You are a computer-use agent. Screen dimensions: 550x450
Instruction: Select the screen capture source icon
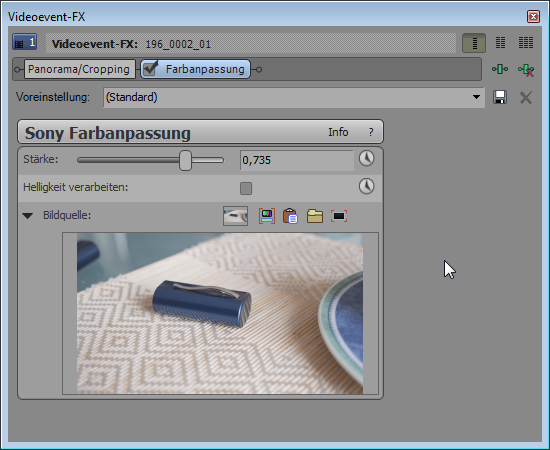267,216
